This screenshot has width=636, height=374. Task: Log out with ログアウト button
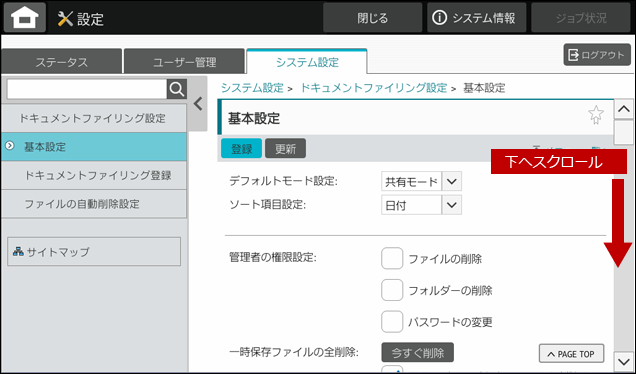(597, 55)
